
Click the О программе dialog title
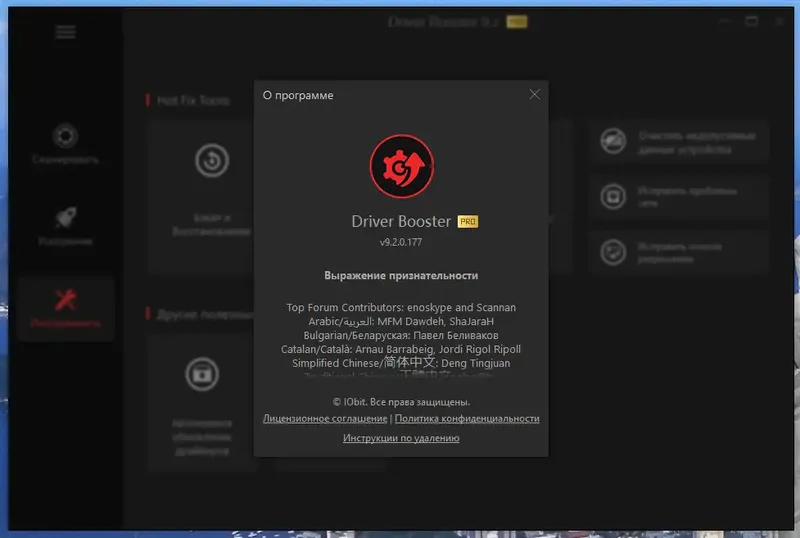[x=298, y=95]
